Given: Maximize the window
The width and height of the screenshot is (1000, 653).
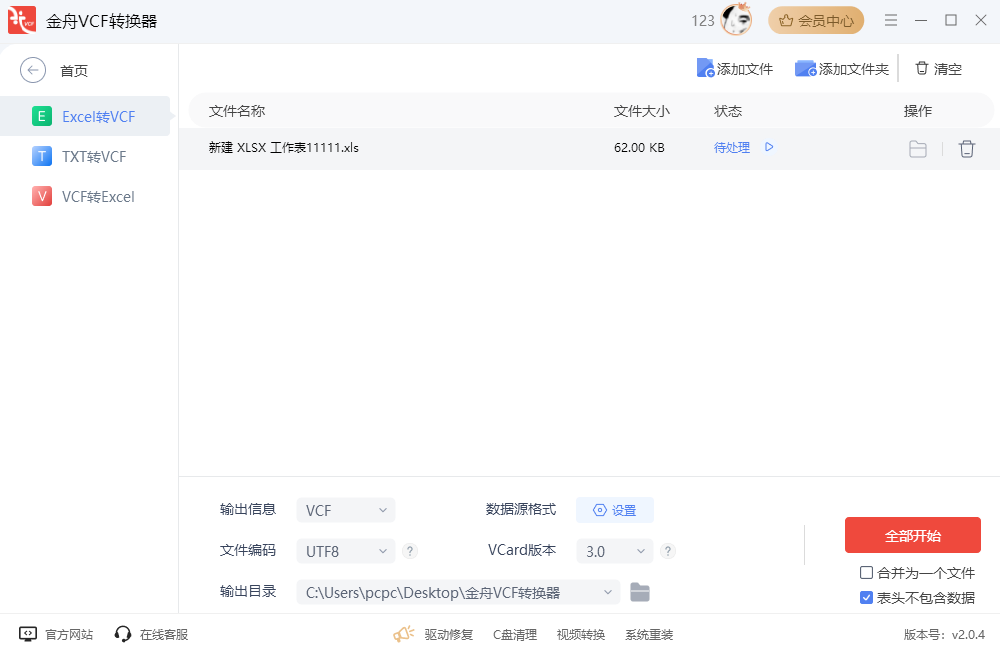Looking at the screenshot, I should click(951, 20).
